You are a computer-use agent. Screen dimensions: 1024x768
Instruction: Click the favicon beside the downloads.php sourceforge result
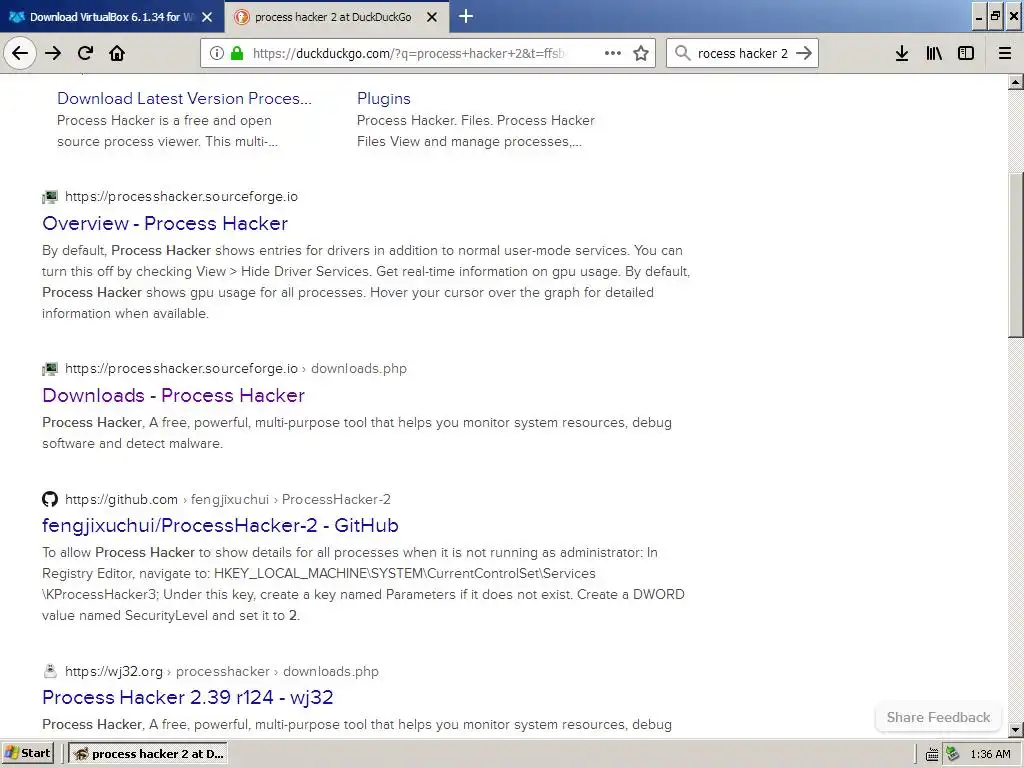(50, 369)
